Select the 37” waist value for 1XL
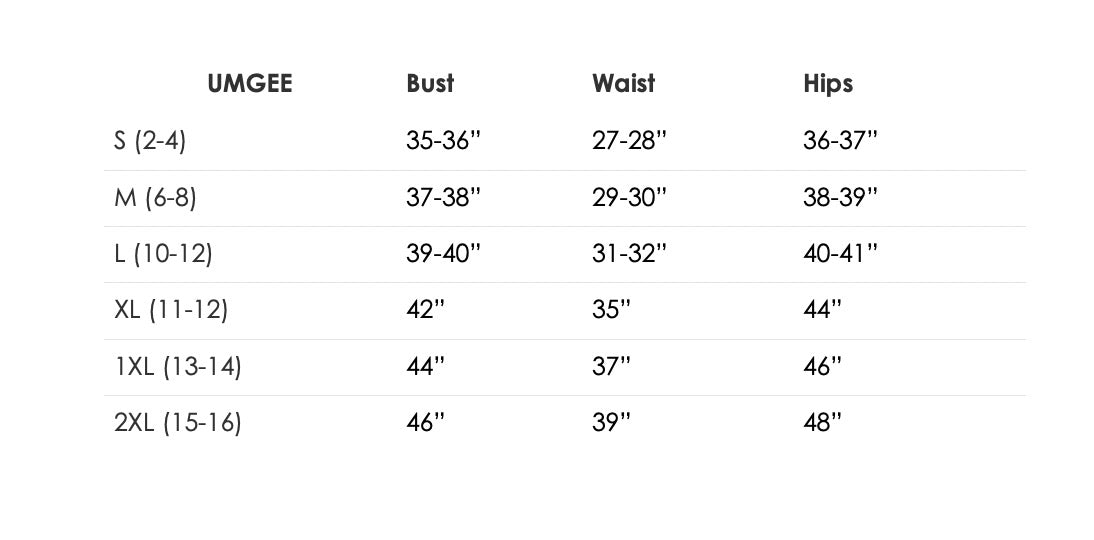 (611, 367)
